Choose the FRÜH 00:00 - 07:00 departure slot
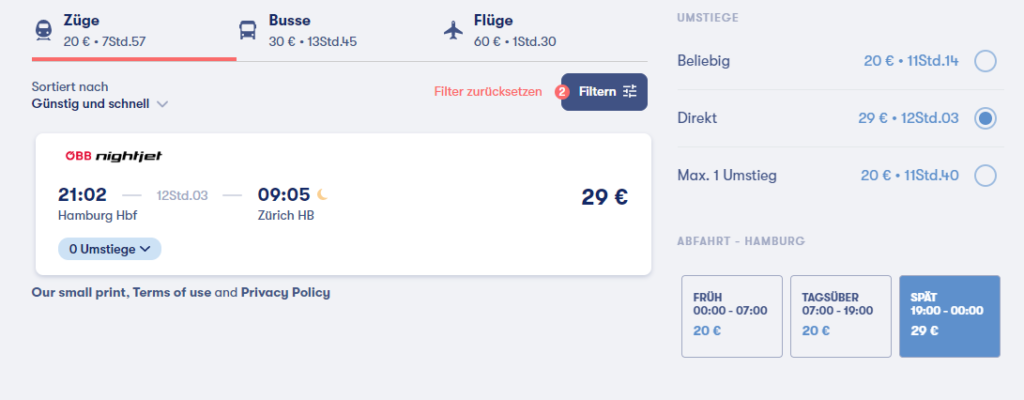This screenshot has height=400, width=1024. [x=731, y=316]
